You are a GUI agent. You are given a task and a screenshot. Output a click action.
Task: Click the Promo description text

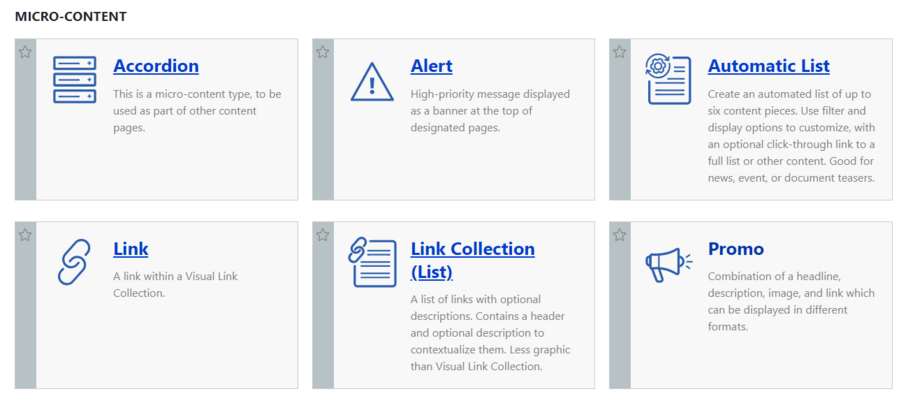(791, 302)
